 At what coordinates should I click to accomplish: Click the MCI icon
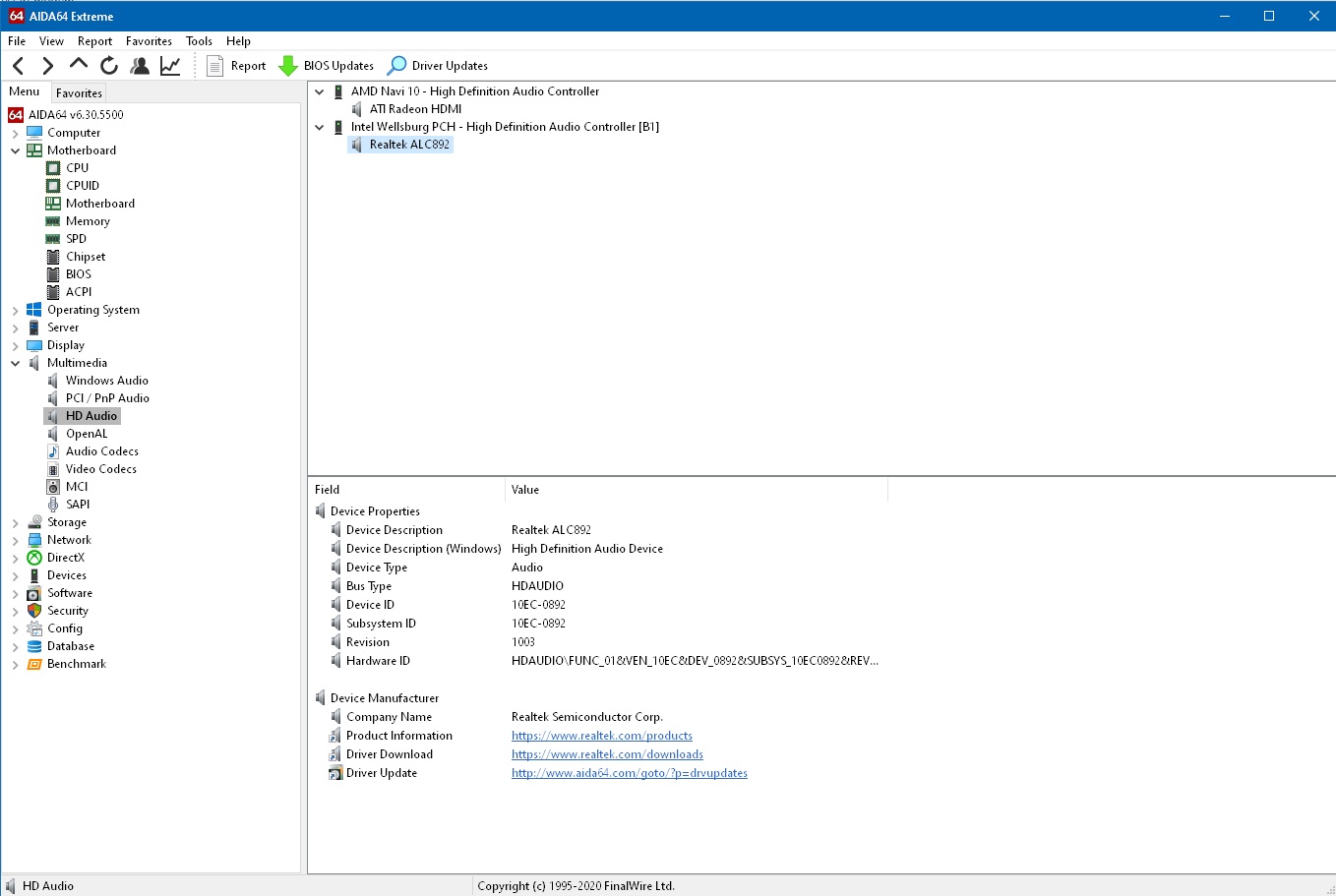[x=53, y=487]
